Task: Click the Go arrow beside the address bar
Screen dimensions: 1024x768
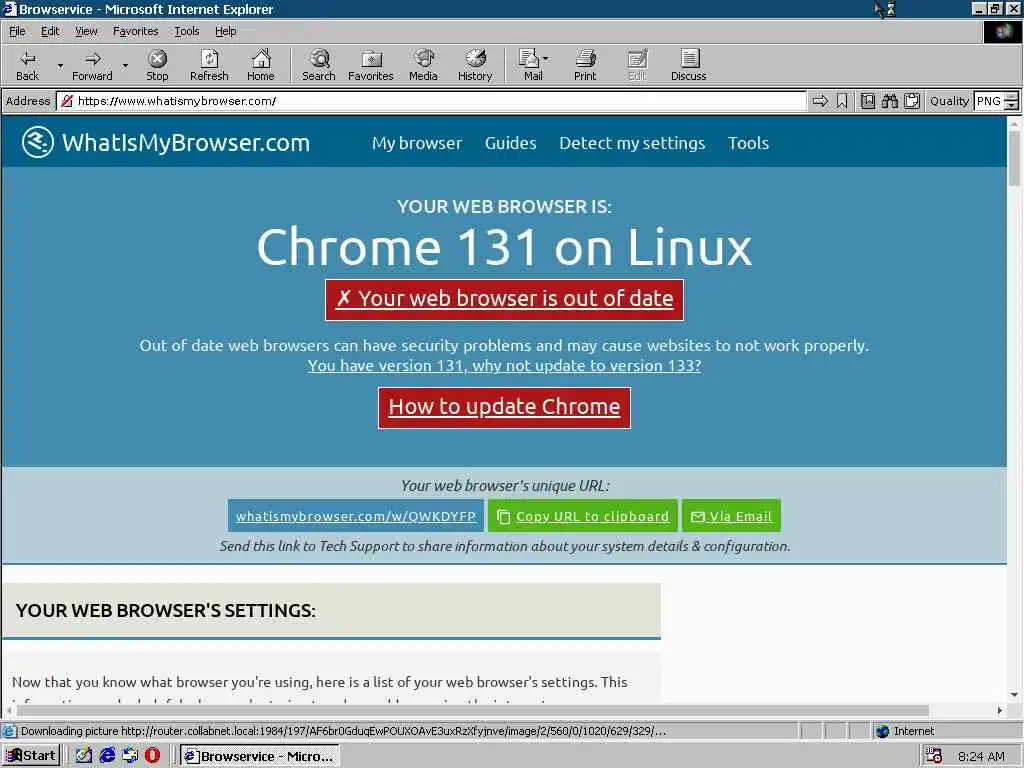Action: tap(820, 101)
